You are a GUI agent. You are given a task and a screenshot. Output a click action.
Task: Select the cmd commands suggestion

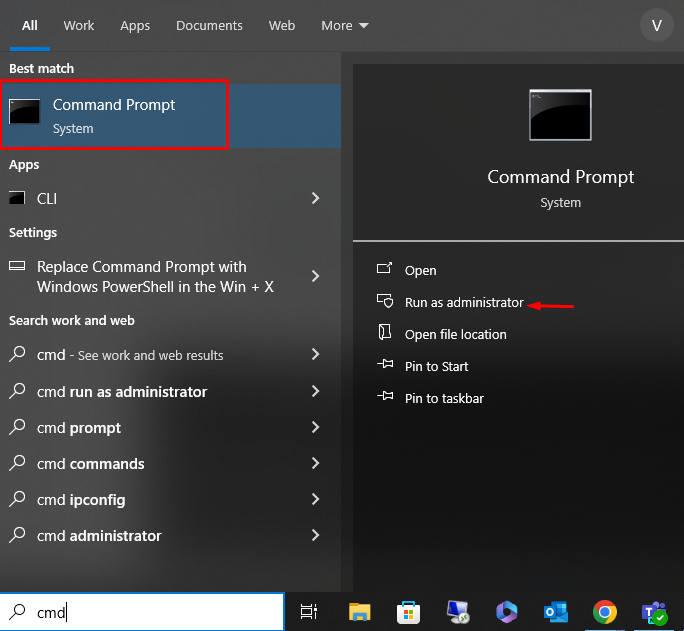tap(170, 464)
